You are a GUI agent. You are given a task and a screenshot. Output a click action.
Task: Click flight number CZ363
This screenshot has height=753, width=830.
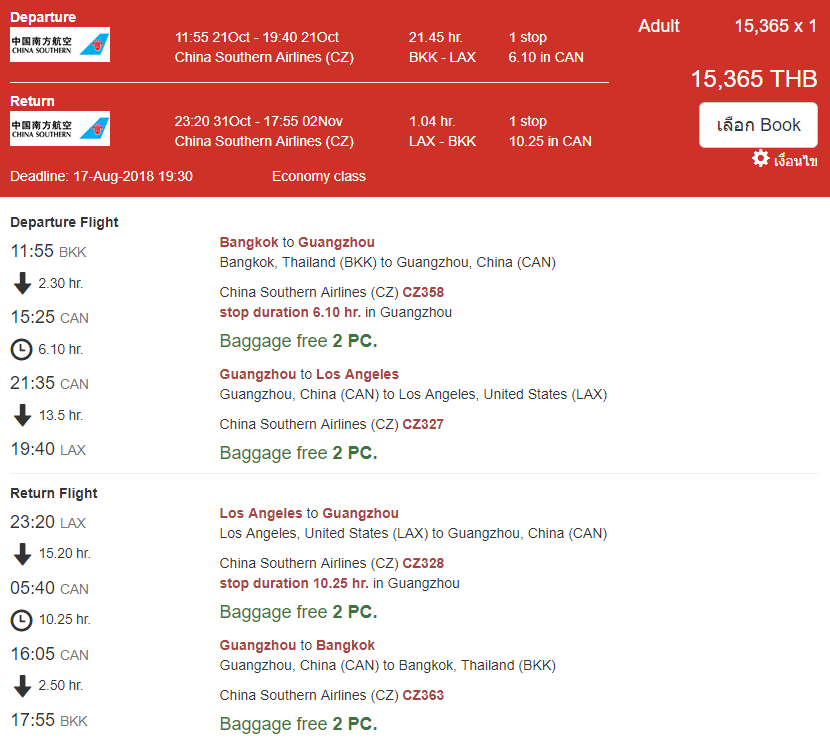pos(423,695)
